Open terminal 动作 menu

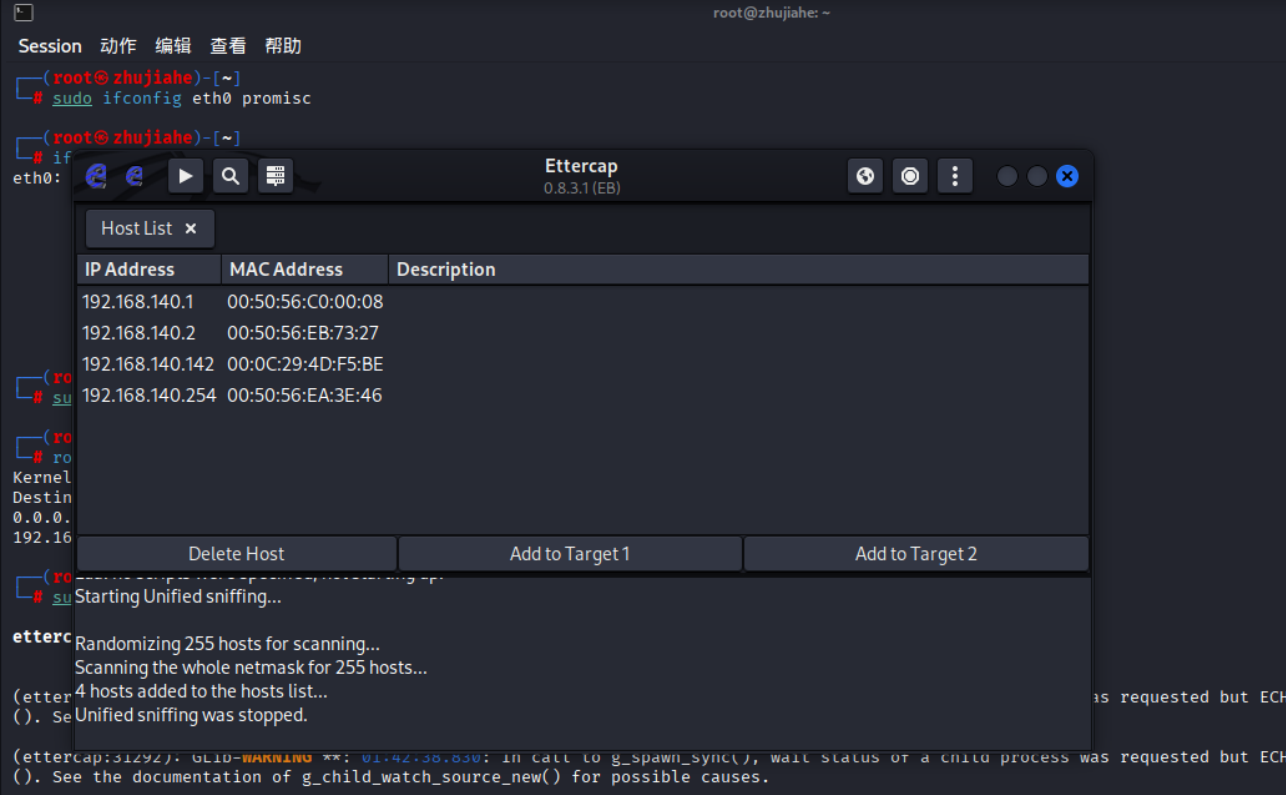point(118,46)
